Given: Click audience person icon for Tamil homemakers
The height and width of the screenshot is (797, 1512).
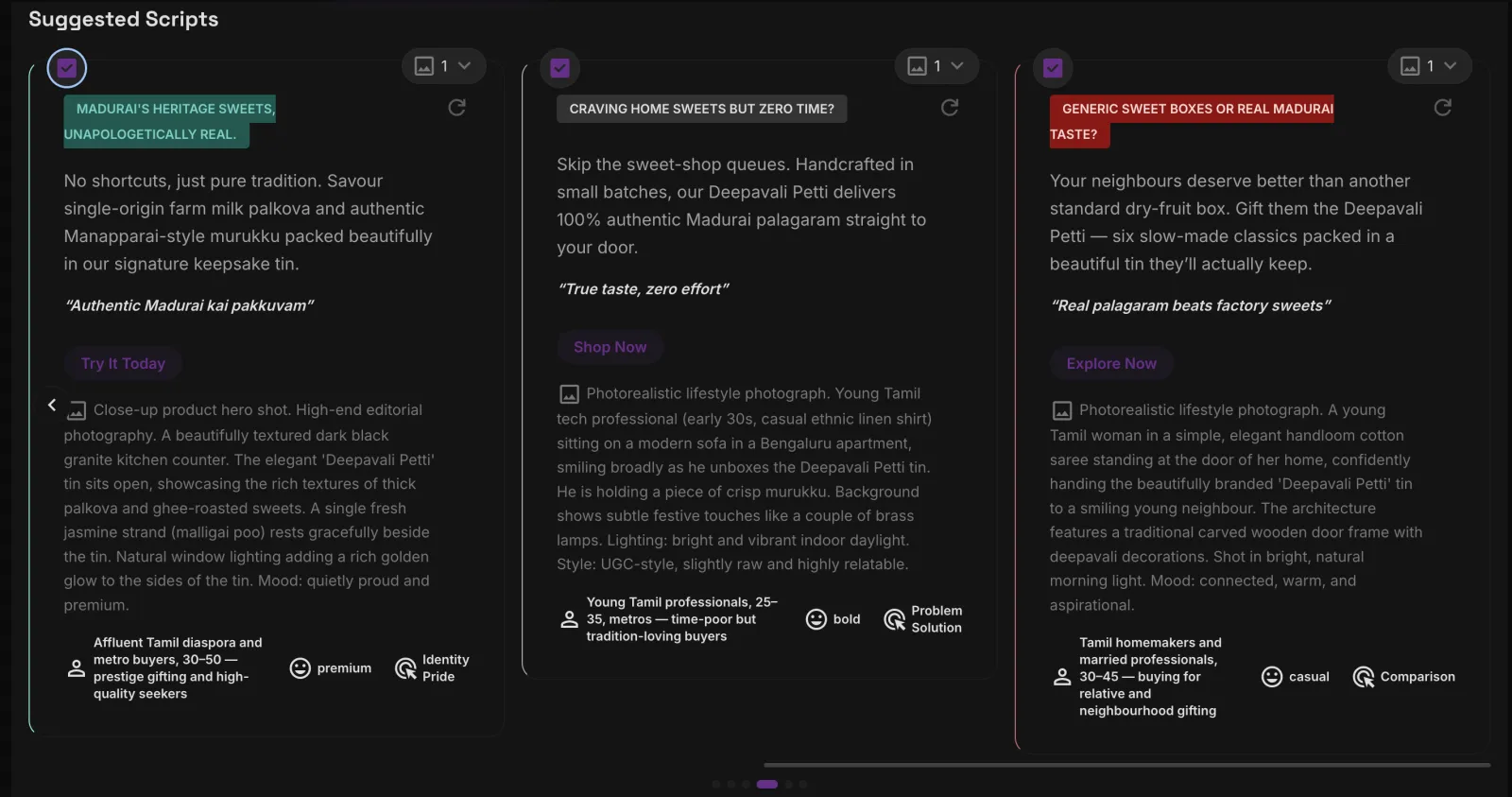Looking at the screenshot, I should (1062, 677).
